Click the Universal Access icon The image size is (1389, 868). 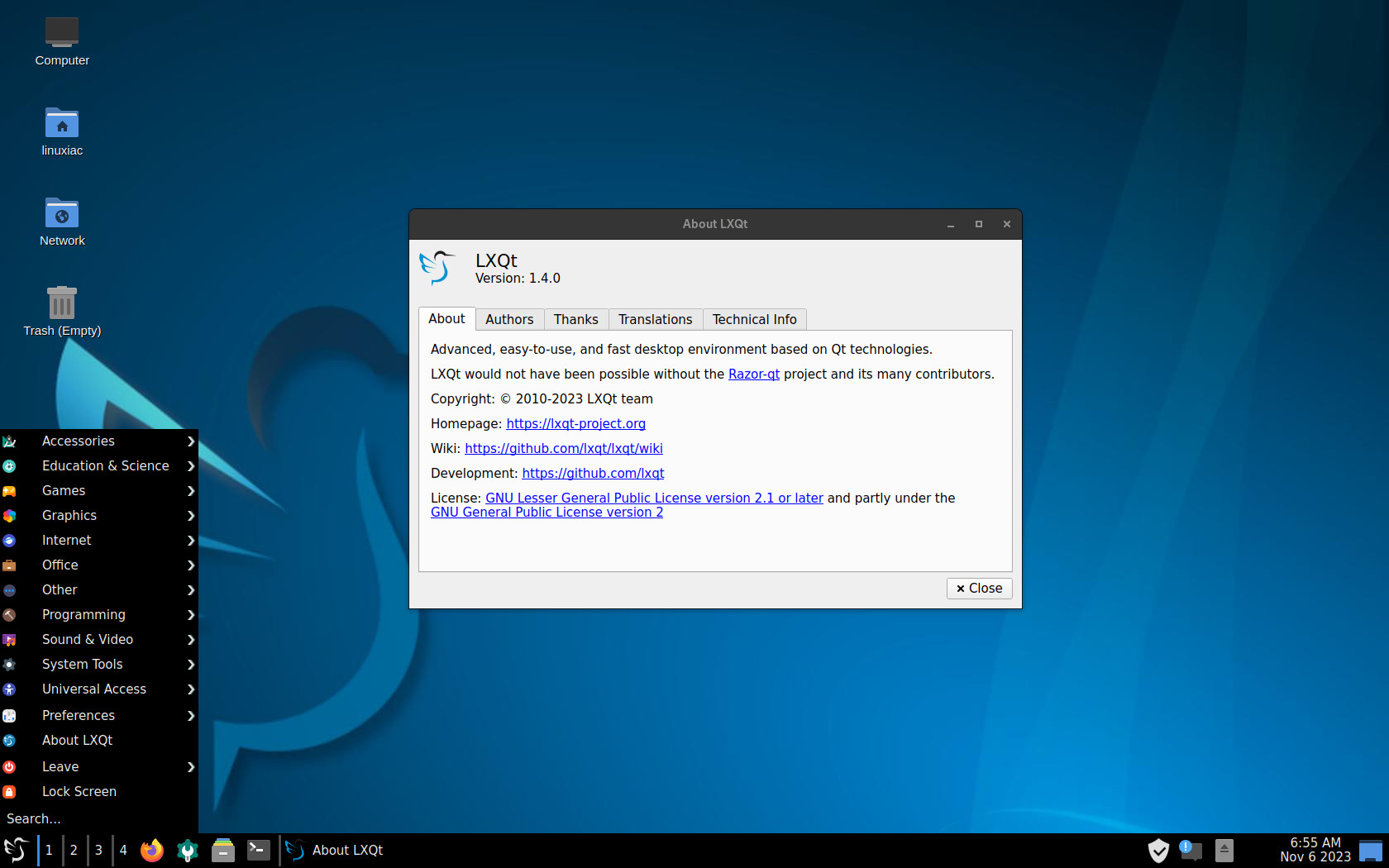(10, 689)
